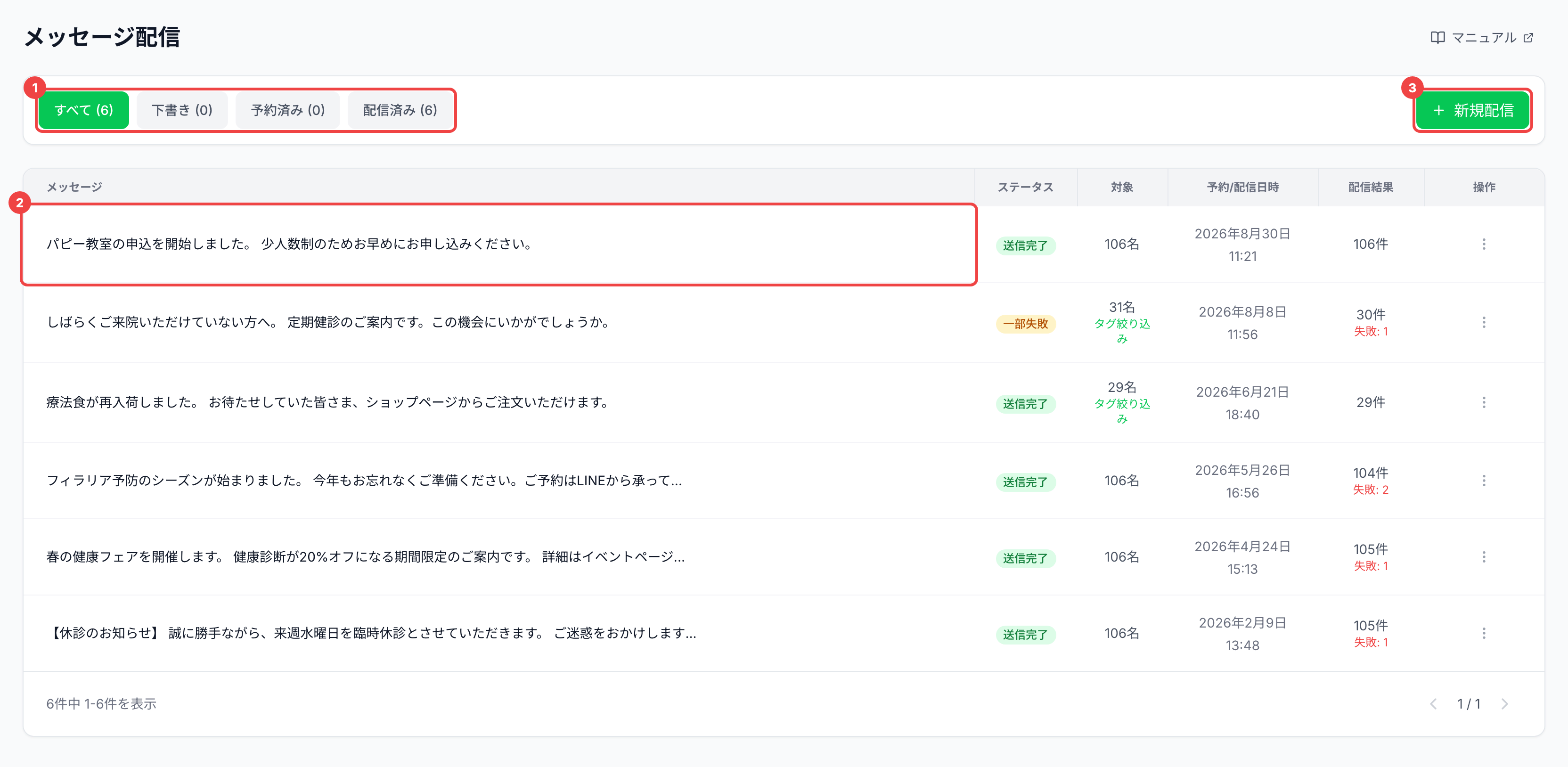Click the 104件 delivery result
Viewport: 1568px width, 767px height.
pos(1370,473)
